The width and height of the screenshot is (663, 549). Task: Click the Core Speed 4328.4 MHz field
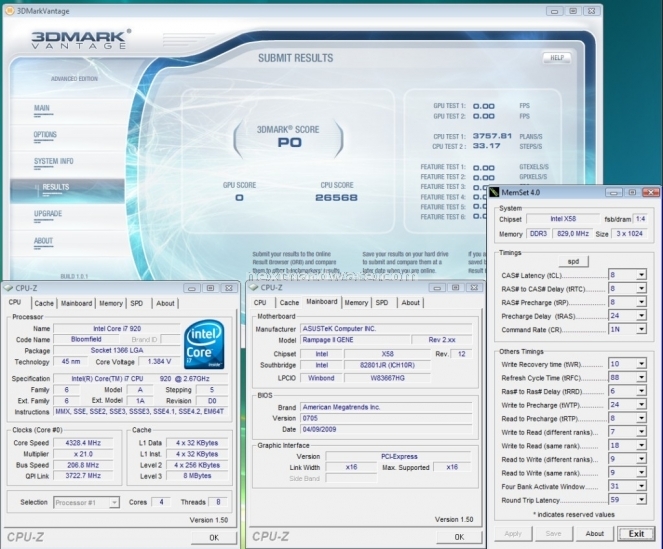point(83,443)
